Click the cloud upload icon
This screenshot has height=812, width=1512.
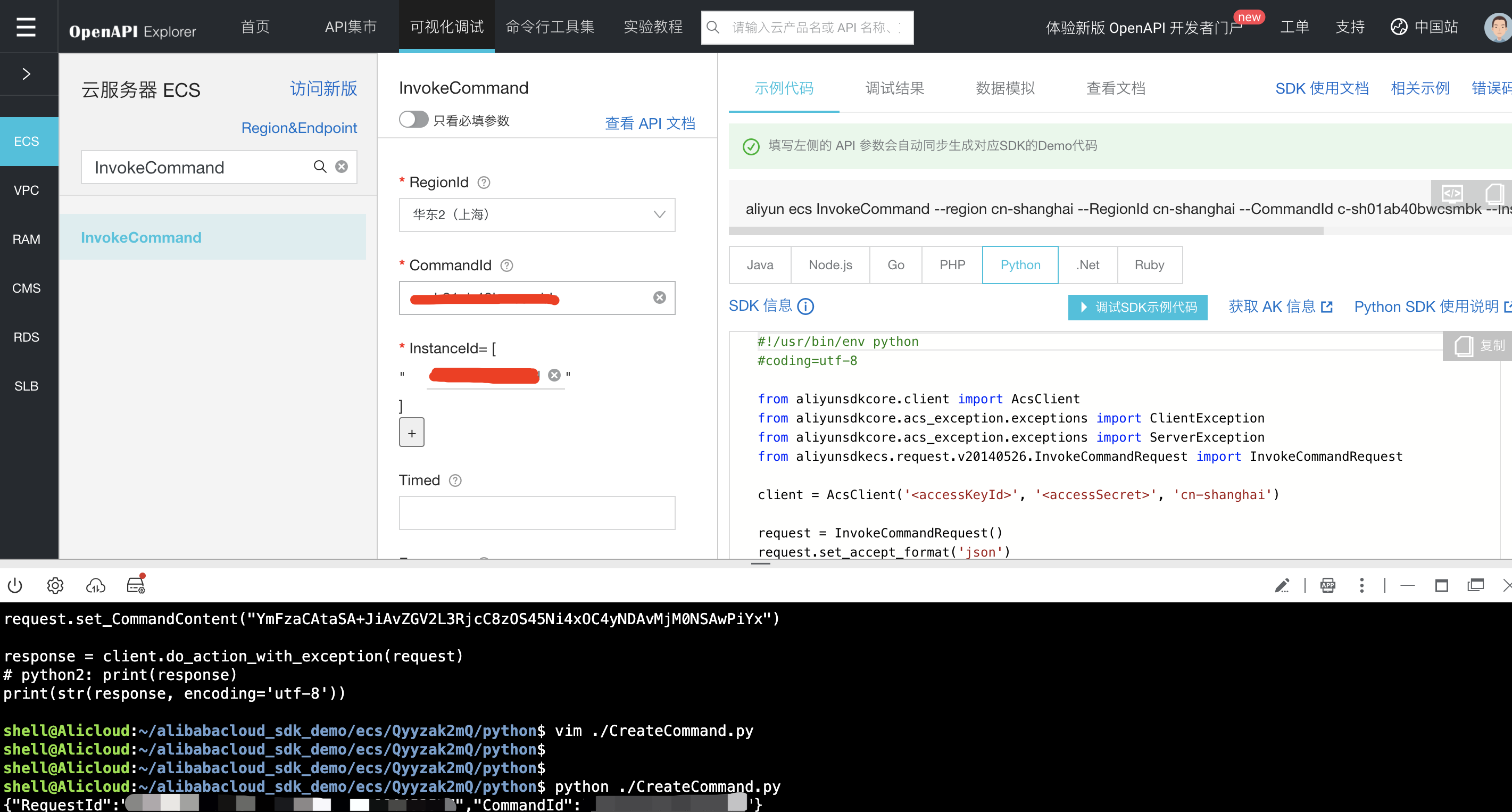tap(96, 585)
